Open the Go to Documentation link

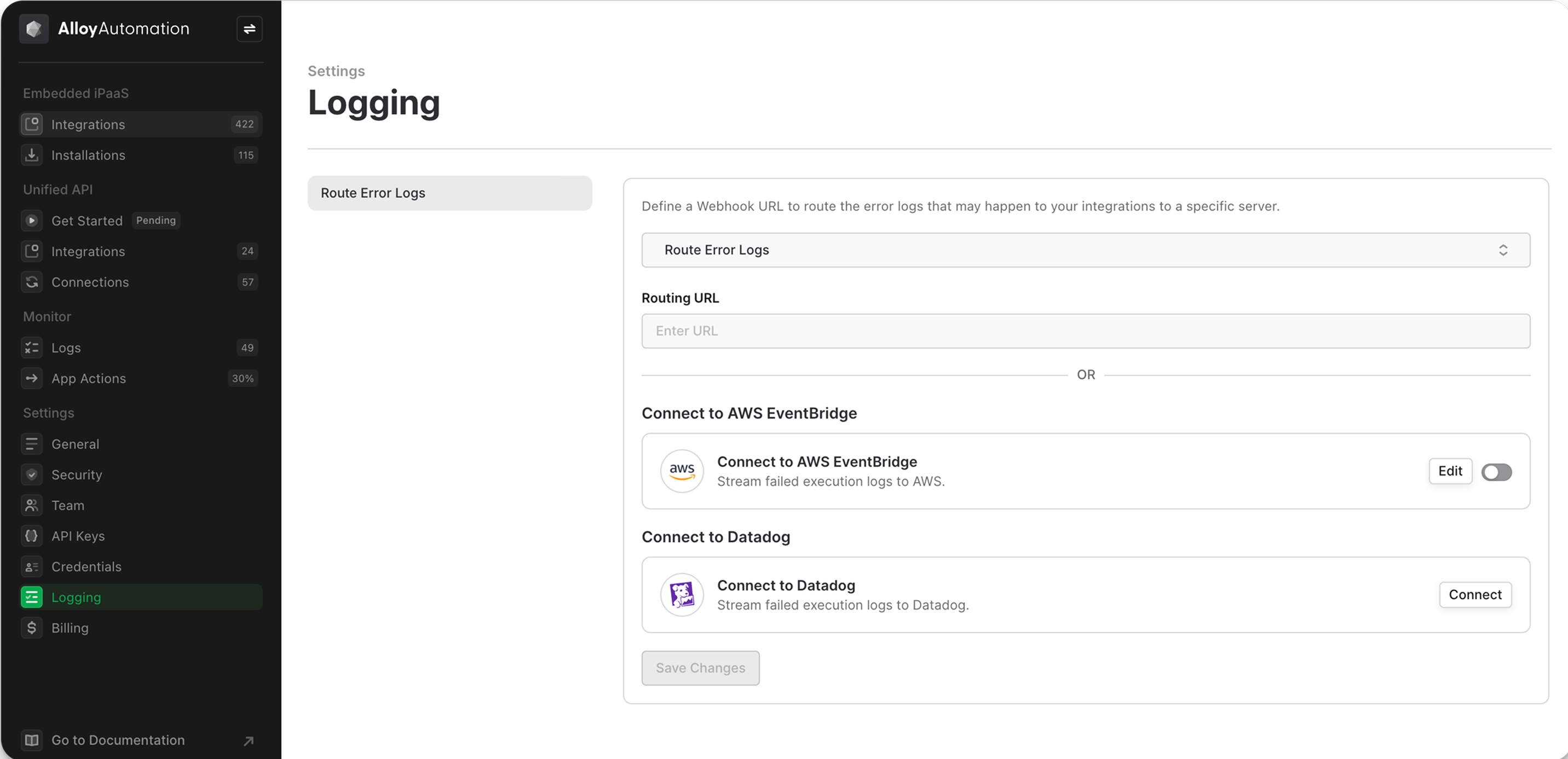[118, 740]
